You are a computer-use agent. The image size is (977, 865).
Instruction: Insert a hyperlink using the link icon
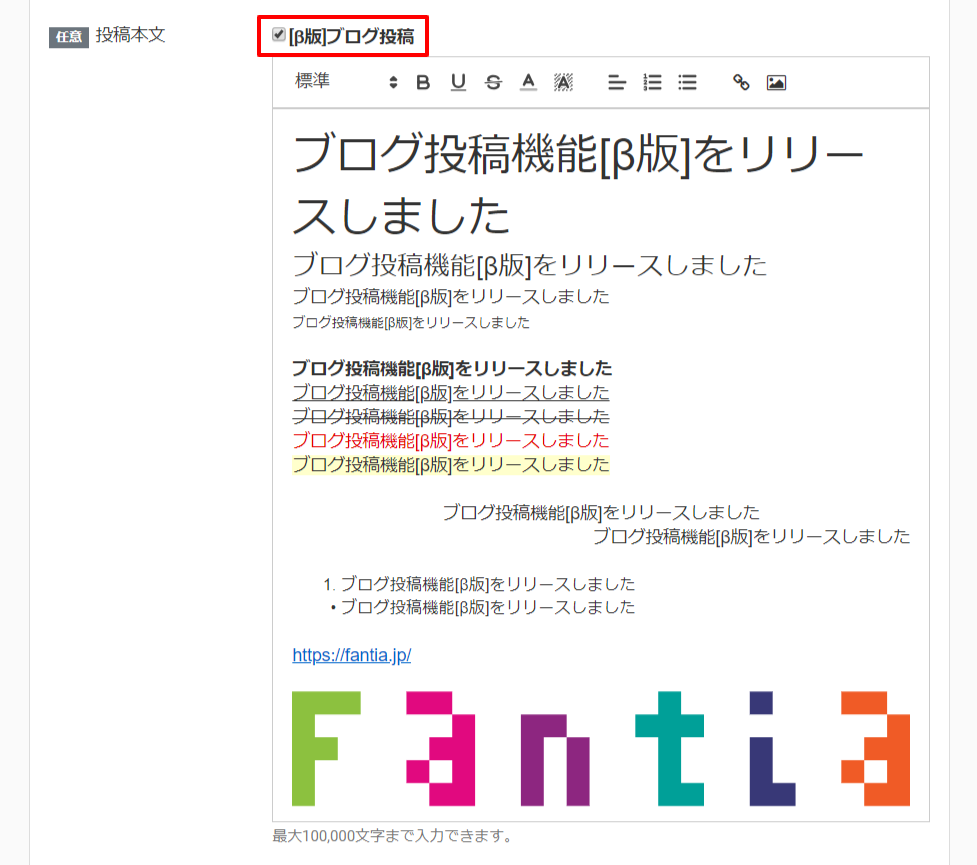[742, 83]
